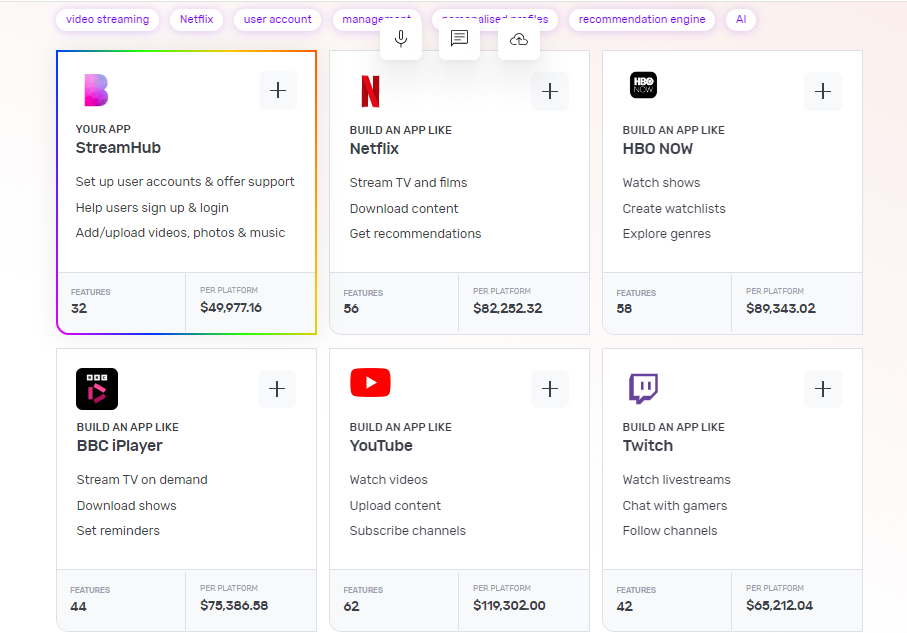The height and width of the screenshot is (633, 907).
Task: Click 'Set up user accounts & offer support'
Action: [x=185, y=182]
